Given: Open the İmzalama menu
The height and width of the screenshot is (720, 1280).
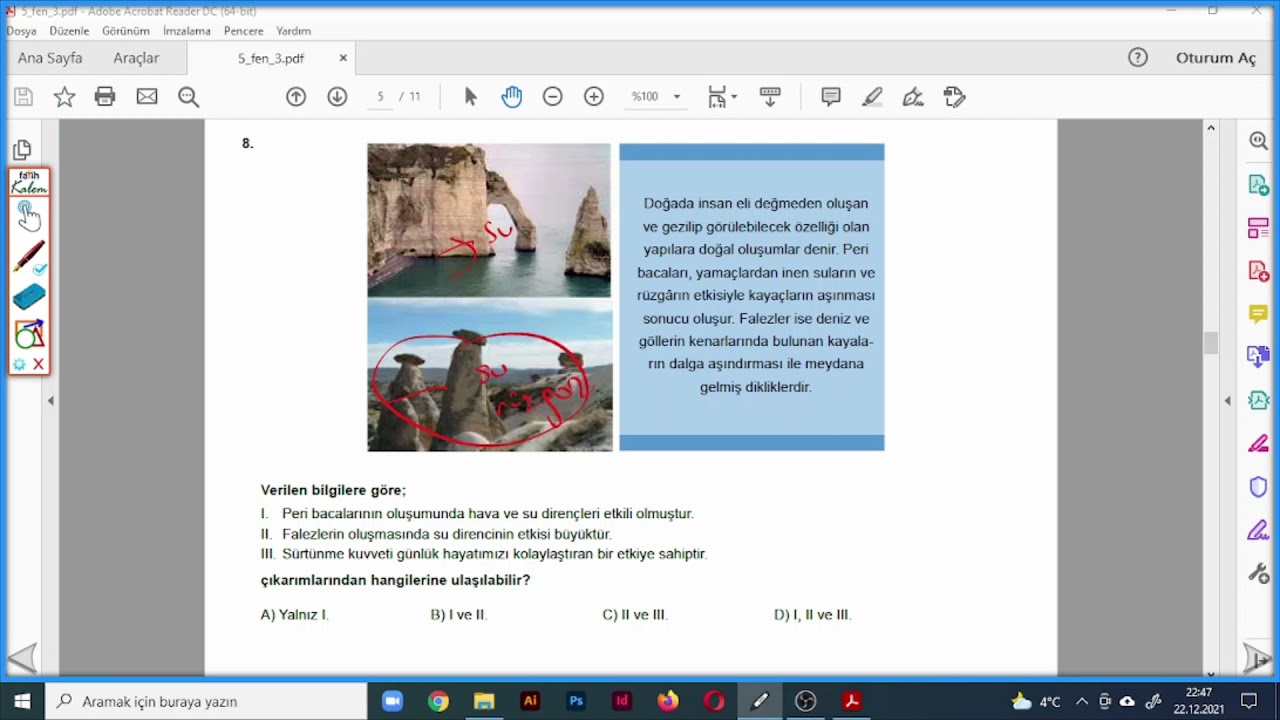Looking at the screenshot, I should click(187, 31).
